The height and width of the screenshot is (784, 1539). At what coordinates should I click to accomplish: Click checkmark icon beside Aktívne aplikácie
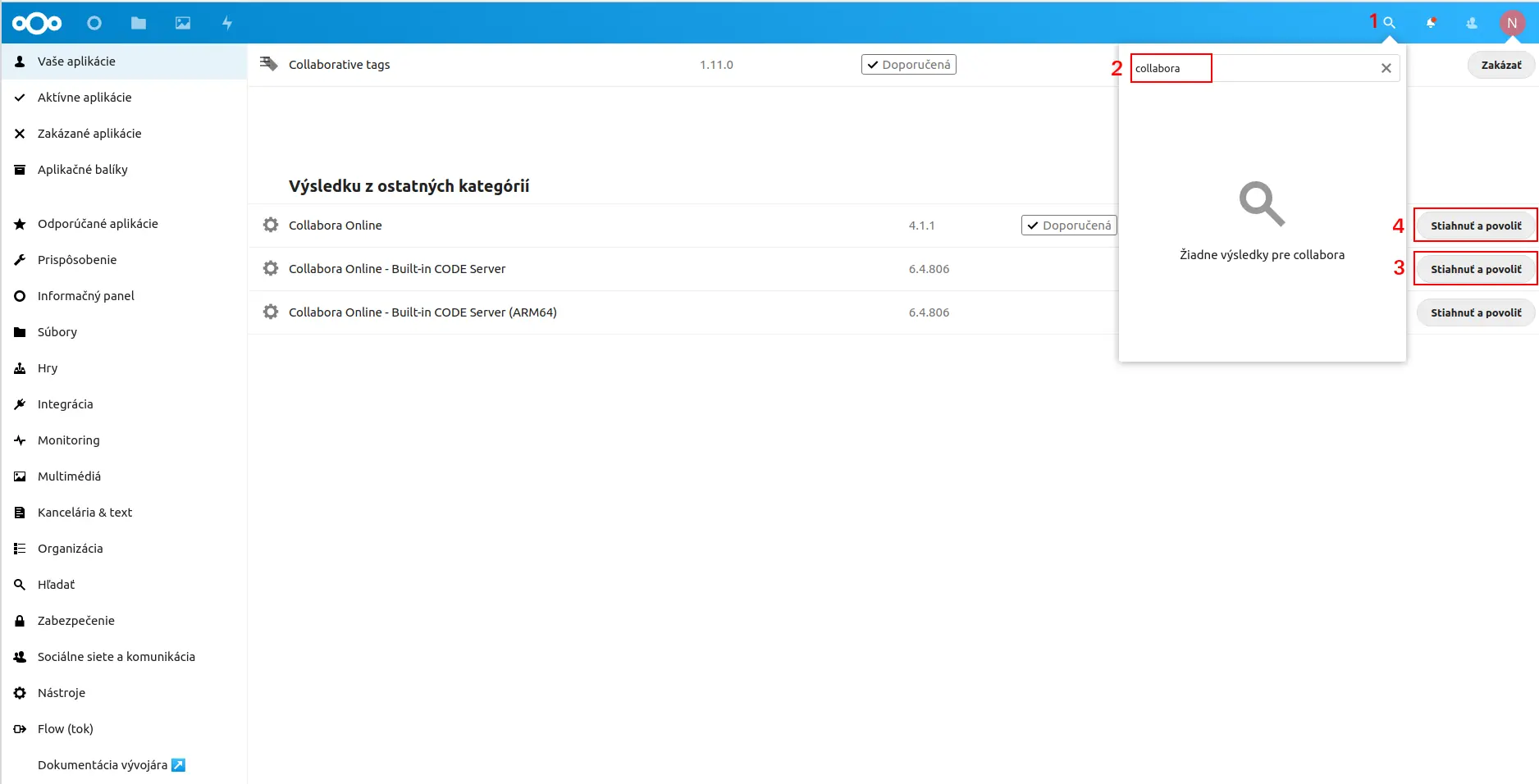(20, 98)
